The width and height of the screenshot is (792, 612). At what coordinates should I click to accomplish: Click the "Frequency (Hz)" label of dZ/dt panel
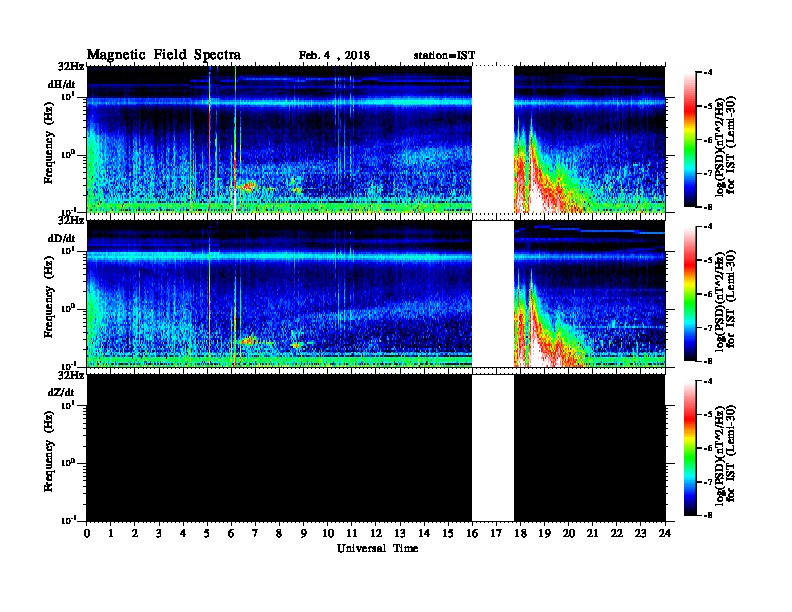pos(48,451)
